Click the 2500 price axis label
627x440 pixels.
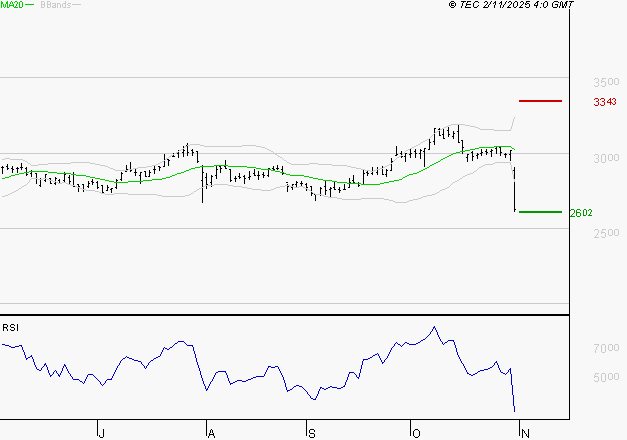(606, 233)
